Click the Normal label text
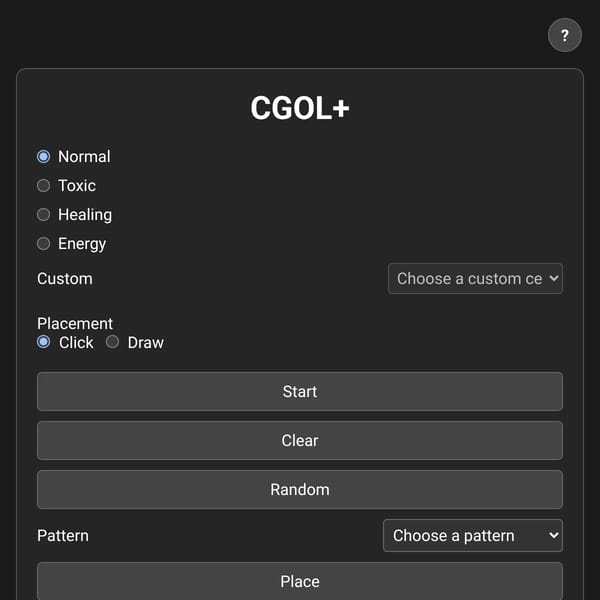Viewport: 600px width, 600px height. (84, 157)
